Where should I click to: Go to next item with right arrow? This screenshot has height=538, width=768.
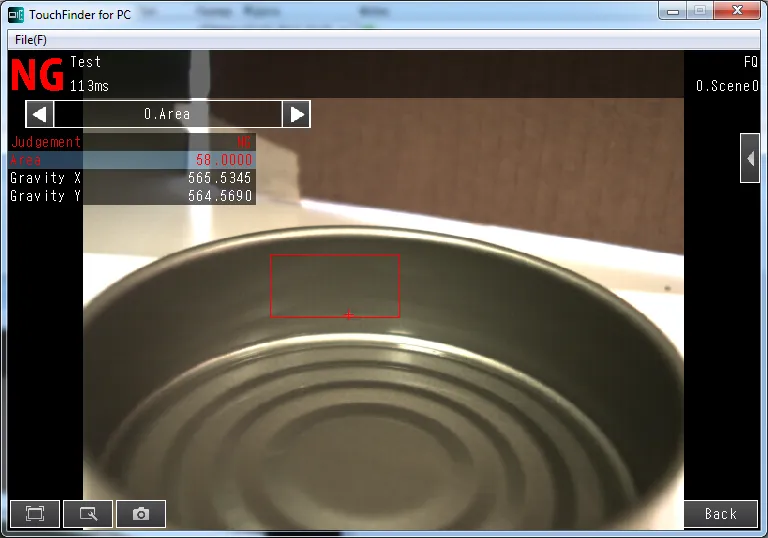coord(296,114)
